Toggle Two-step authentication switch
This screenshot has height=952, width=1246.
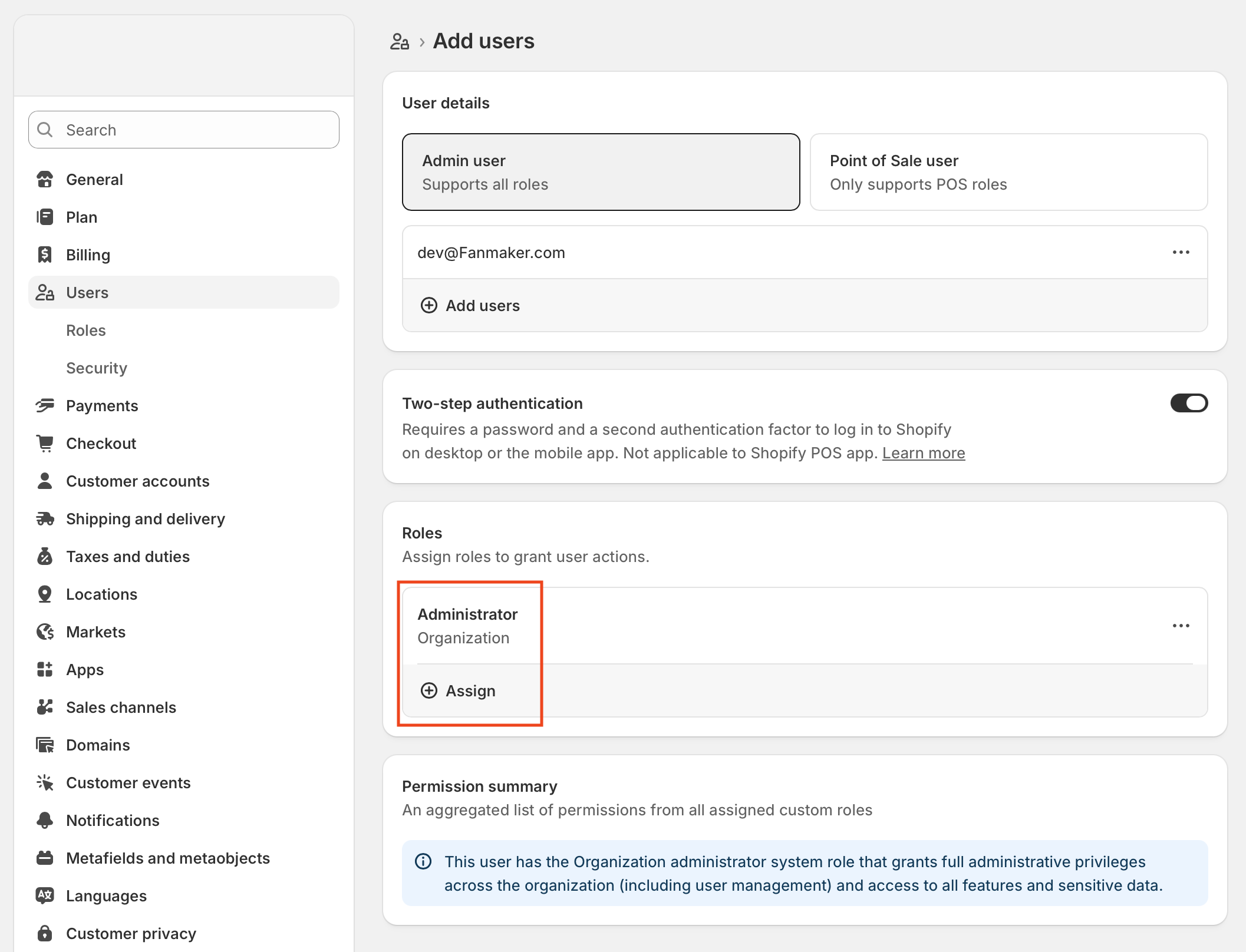tap(1188, 403)
